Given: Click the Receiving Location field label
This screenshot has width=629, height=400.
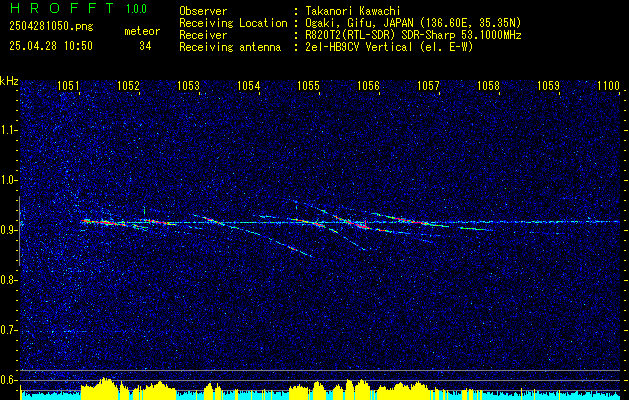Looking at the screenshot, I should tap(233, 23).
